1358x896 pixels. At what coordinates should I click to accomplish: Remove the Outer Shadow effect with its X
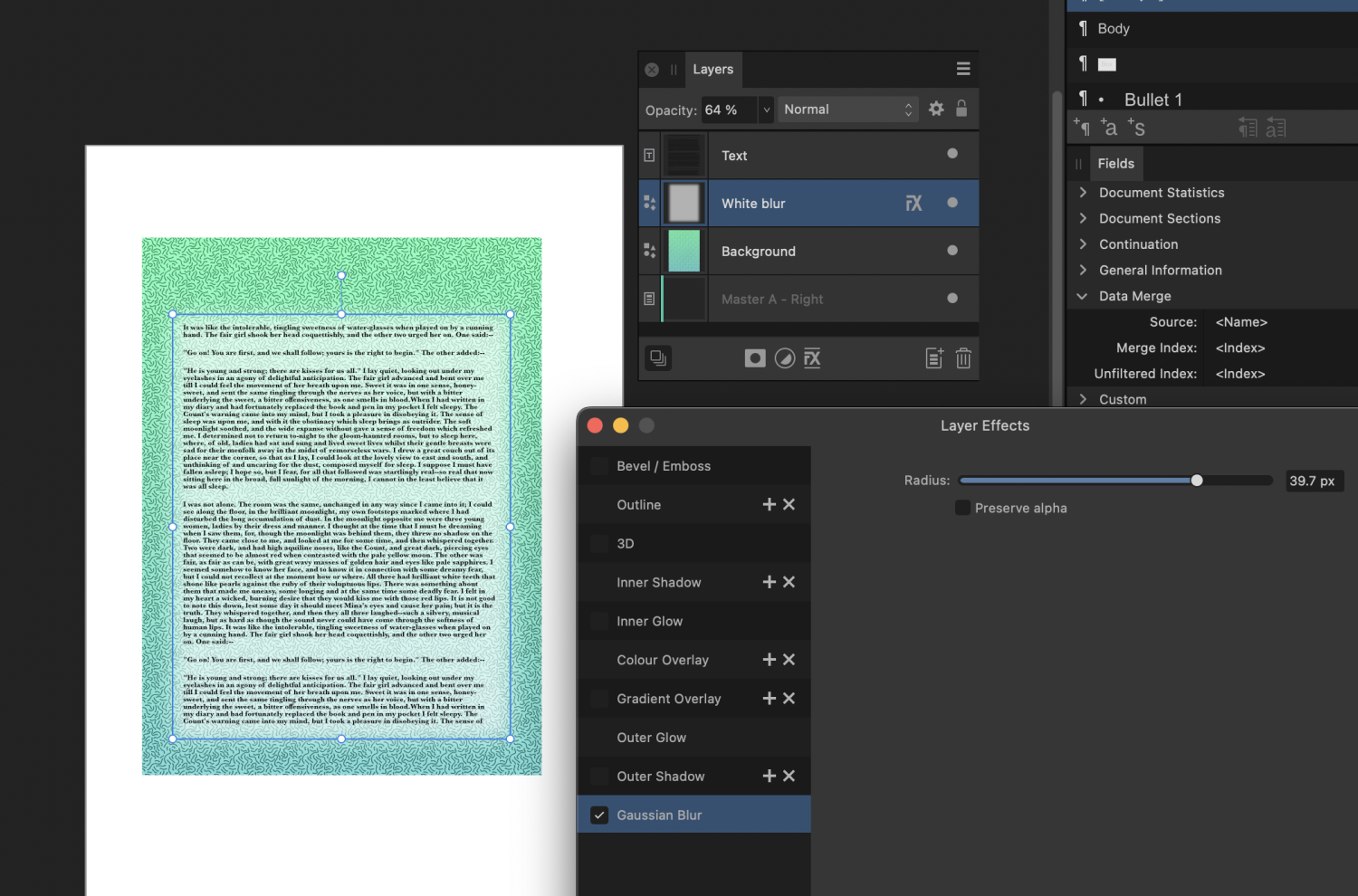[x=789, y=776]
